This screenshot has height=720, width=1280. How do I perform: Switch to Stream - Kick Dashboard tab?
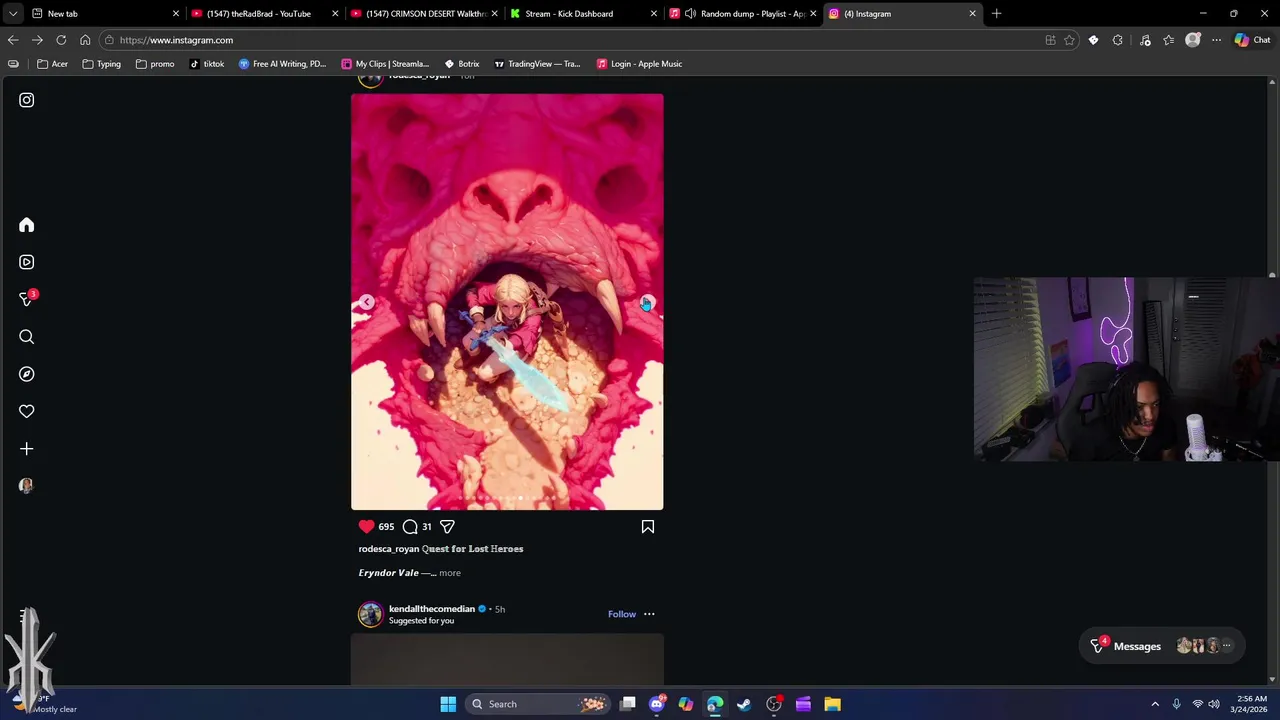(583, 14)
